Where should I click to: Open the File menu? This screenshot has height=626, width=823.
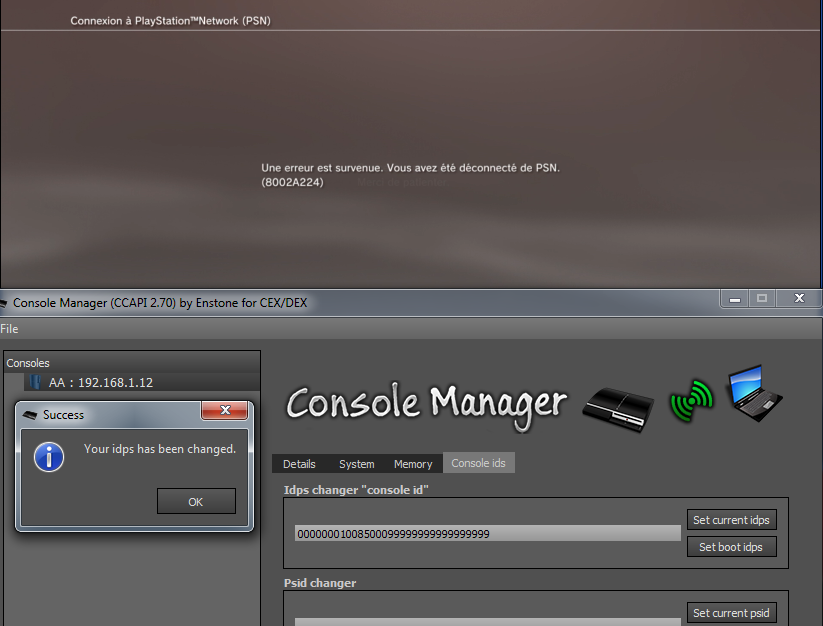pos(9,328)
